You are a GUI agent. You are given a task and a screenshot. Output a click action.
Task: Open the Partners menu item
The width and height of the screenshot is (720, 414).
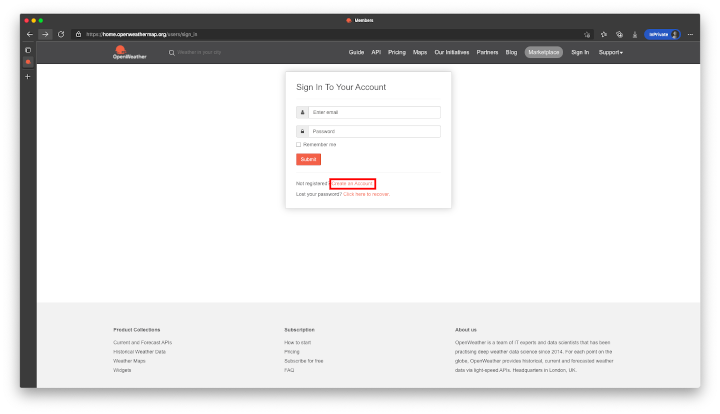pos(487,52)
